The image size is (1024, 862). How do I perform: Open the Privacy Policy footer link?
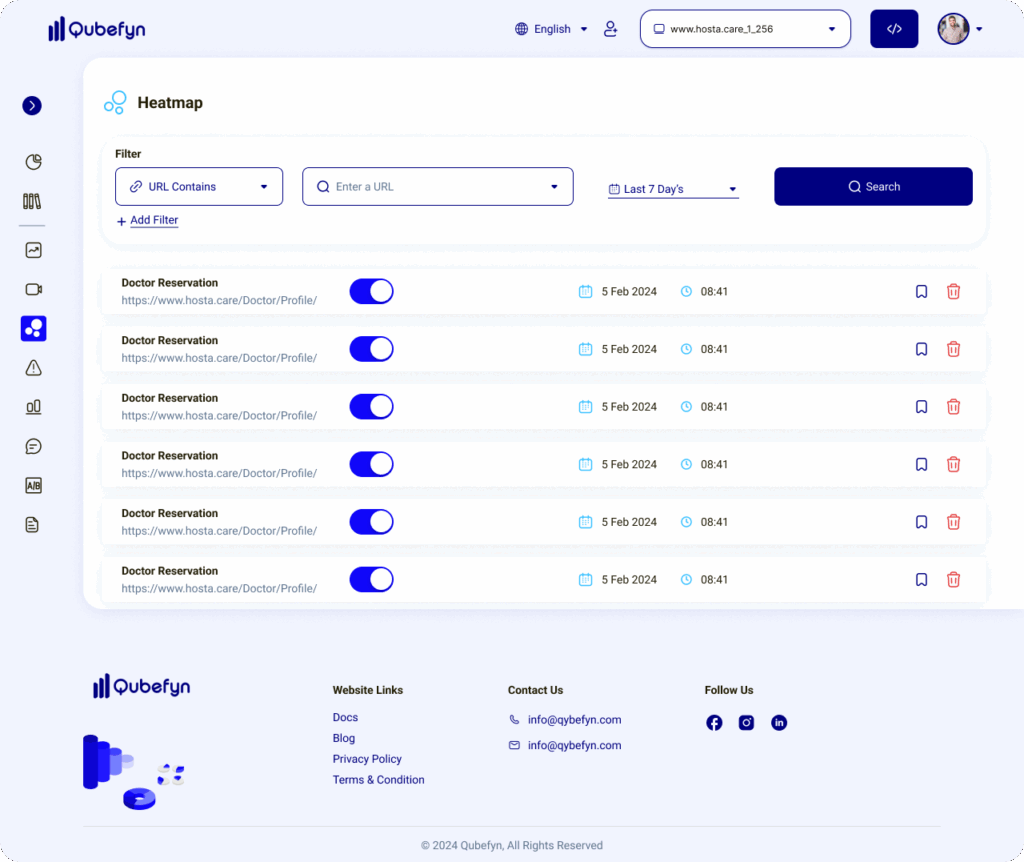pyautogui.click(x=367, y=759)
